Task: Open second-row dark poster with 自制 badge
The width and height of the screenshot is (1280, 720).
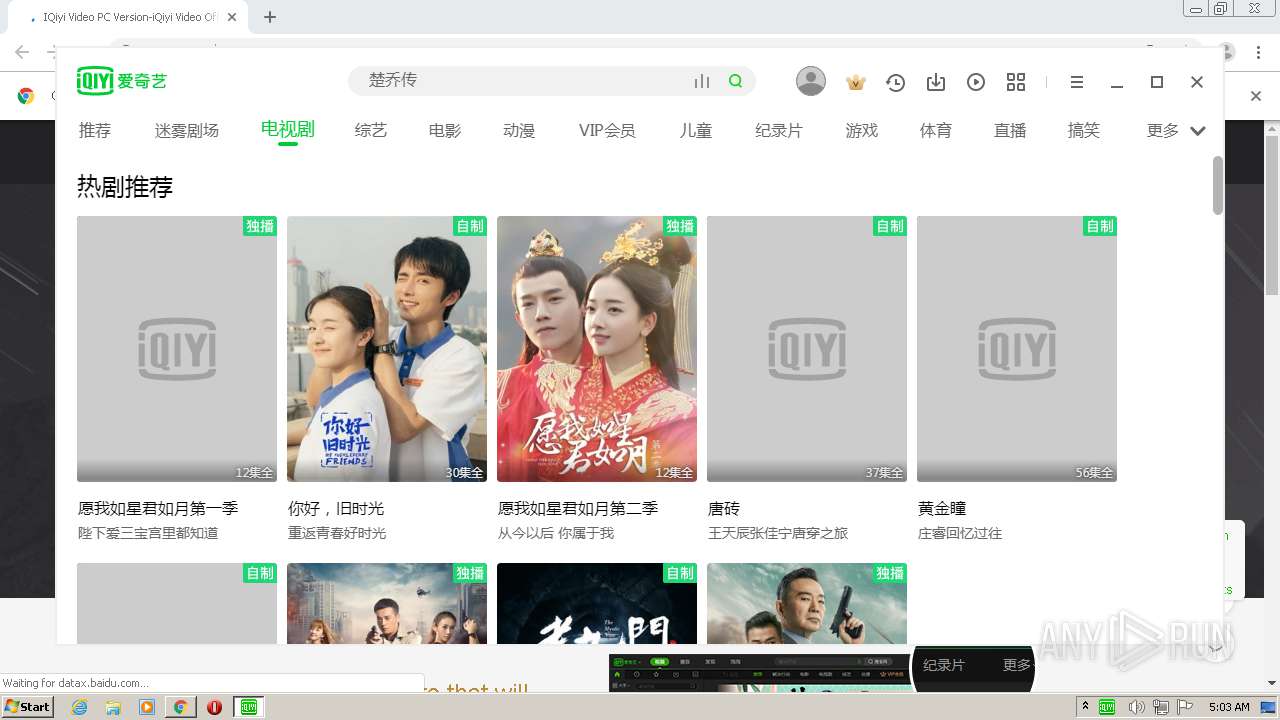Action: point(597,603)
